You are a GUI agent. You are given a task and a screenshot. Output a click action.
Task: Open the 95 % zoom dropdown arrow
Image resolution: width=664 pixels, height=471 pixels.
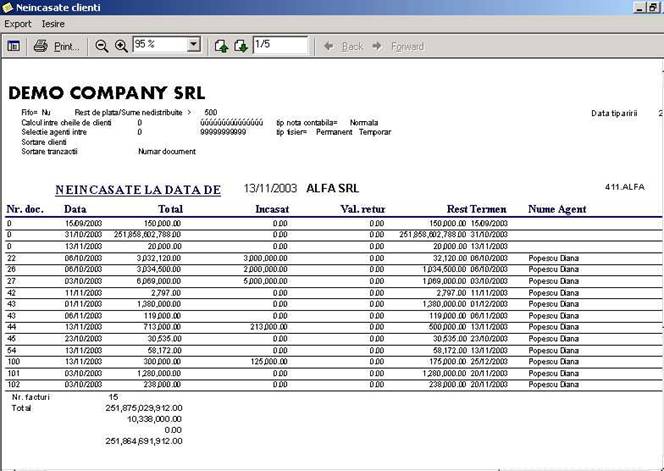[193, 46]
